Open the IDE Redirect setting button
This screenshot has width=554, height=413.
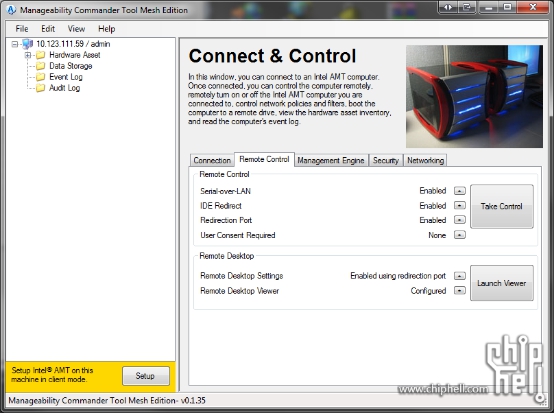coord(460,206)
